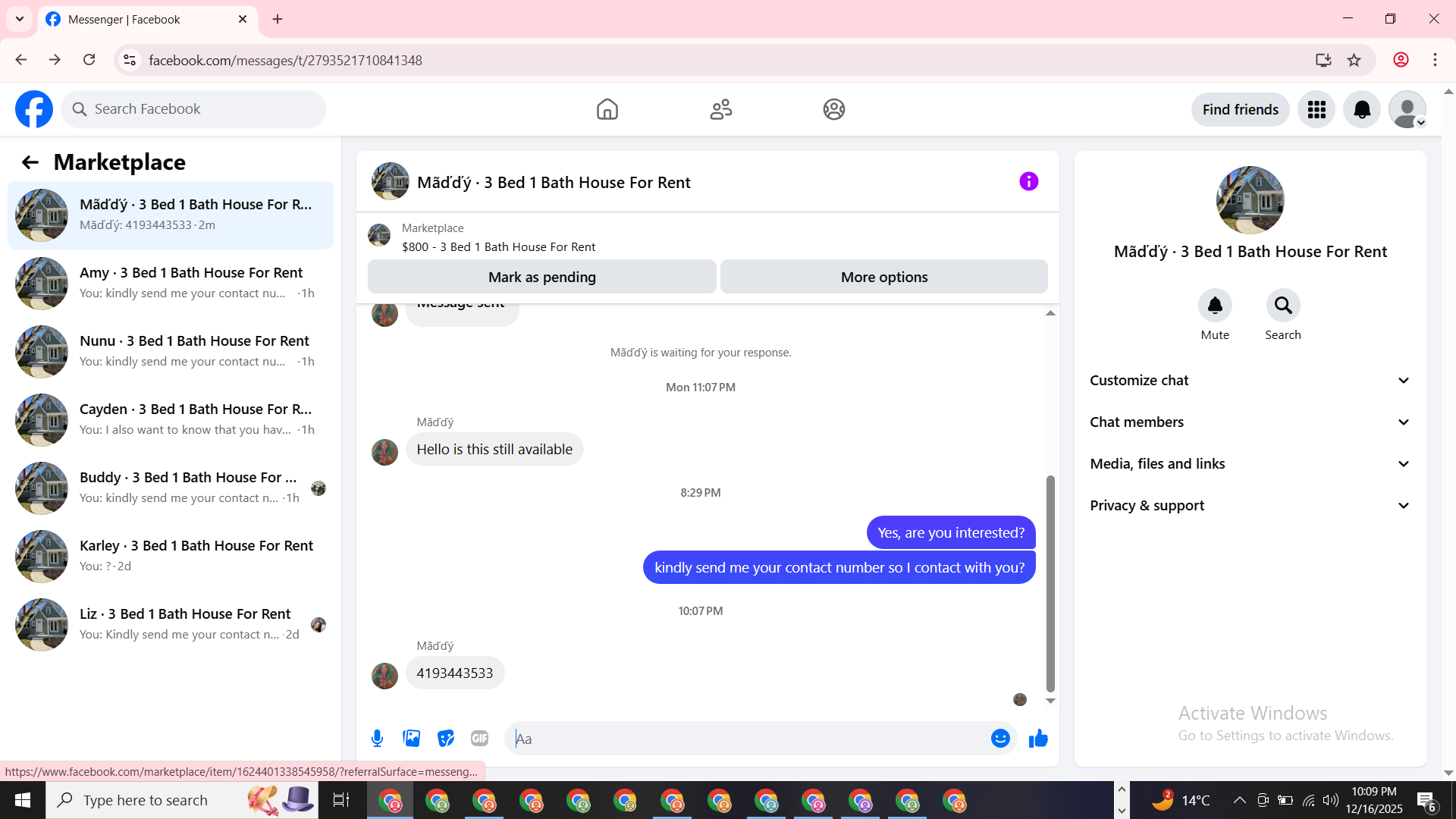1456x819 pixels.
Task: Click Find friends button
Action: pyautogui.click(x=1241, y=110)
